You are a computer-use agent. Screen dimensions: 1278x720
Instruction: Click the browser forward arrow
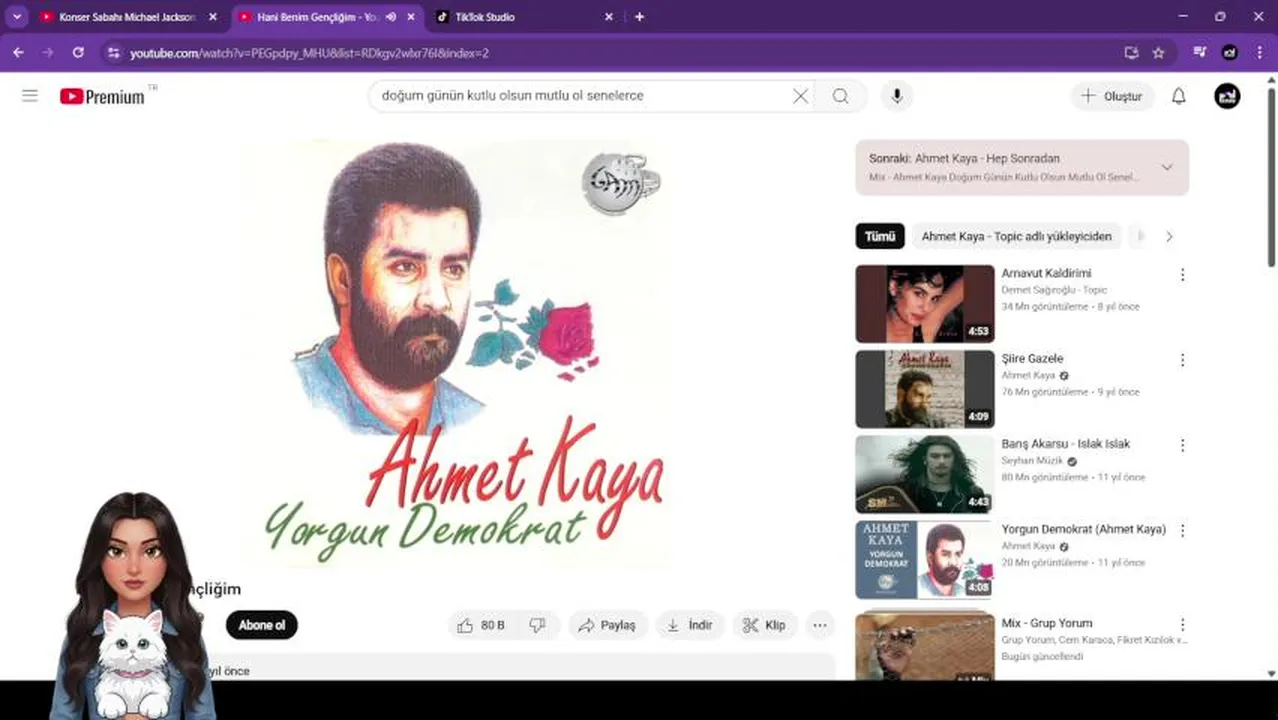(48, 52)
